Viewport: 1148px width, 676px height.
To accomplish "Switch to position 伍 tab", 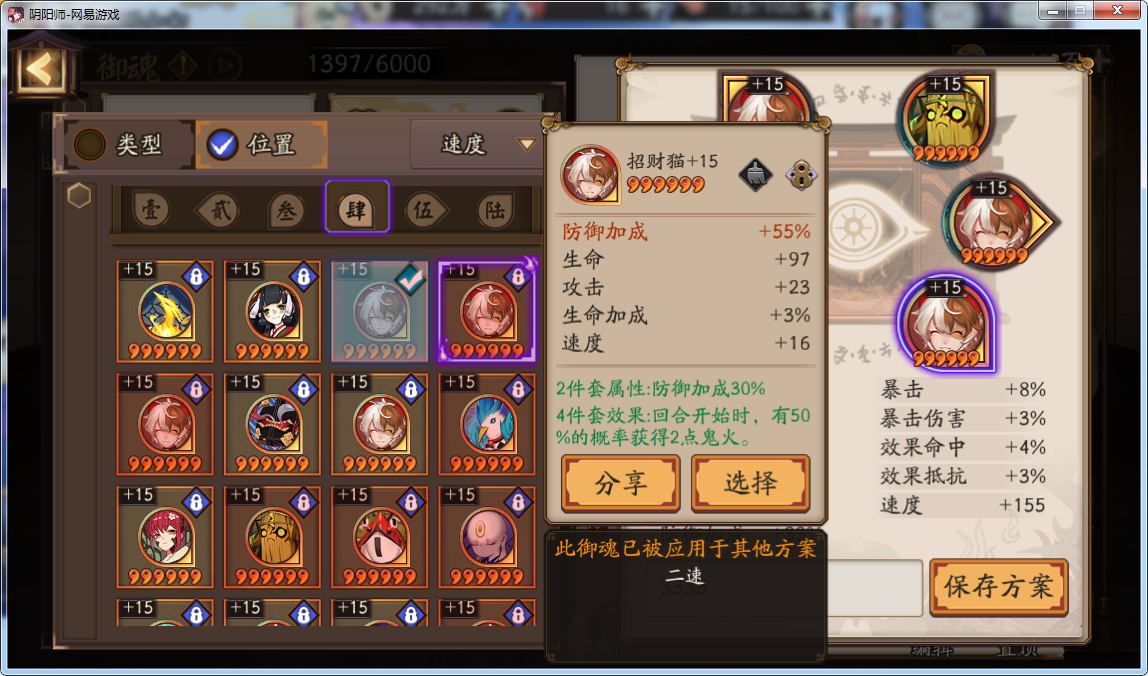I will pyautogui.click(x=424, y=211).
